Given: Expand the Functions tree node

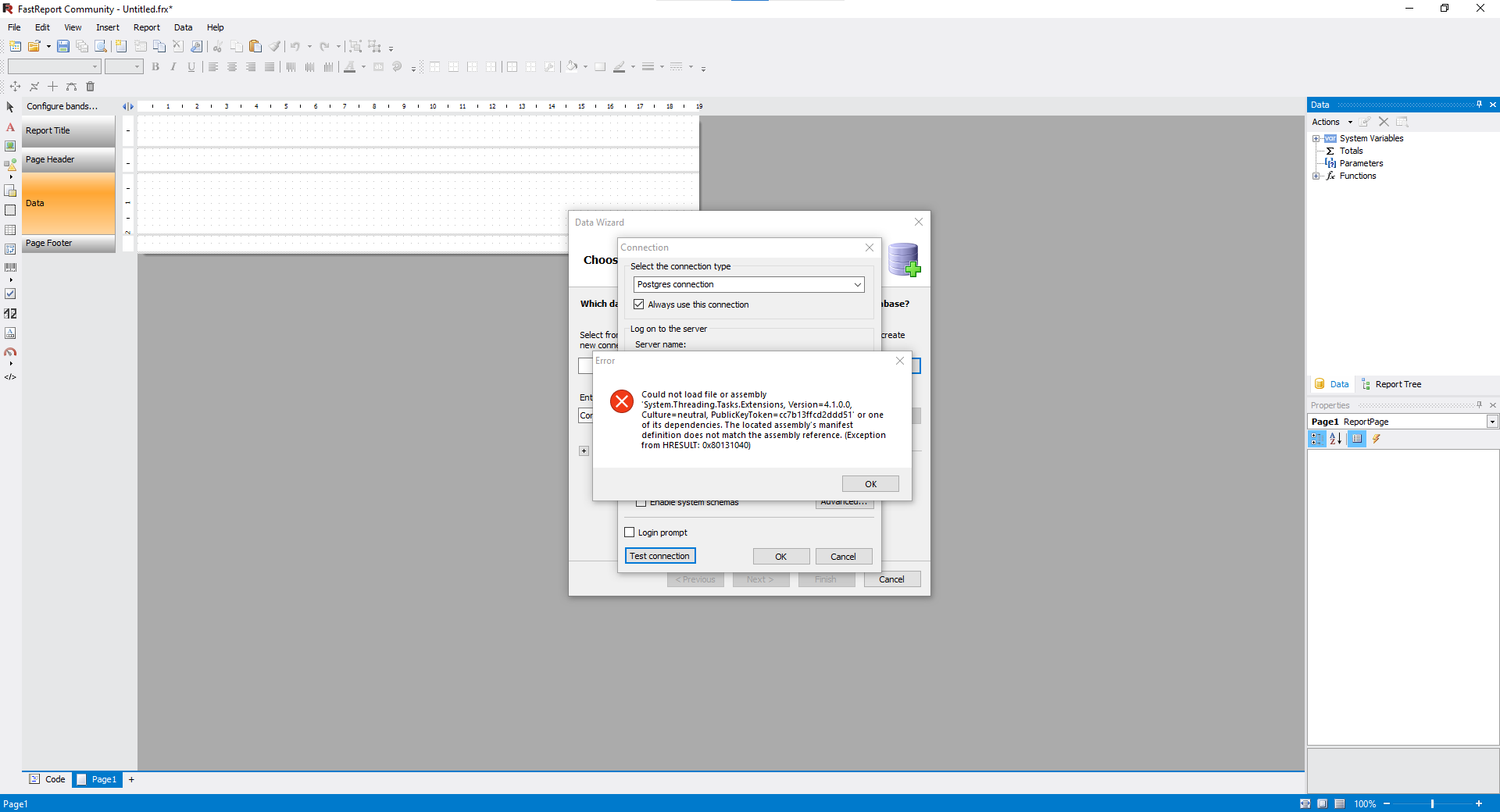Looking at the screenshot, I should pyautogui.click(x=1317, y=176).
